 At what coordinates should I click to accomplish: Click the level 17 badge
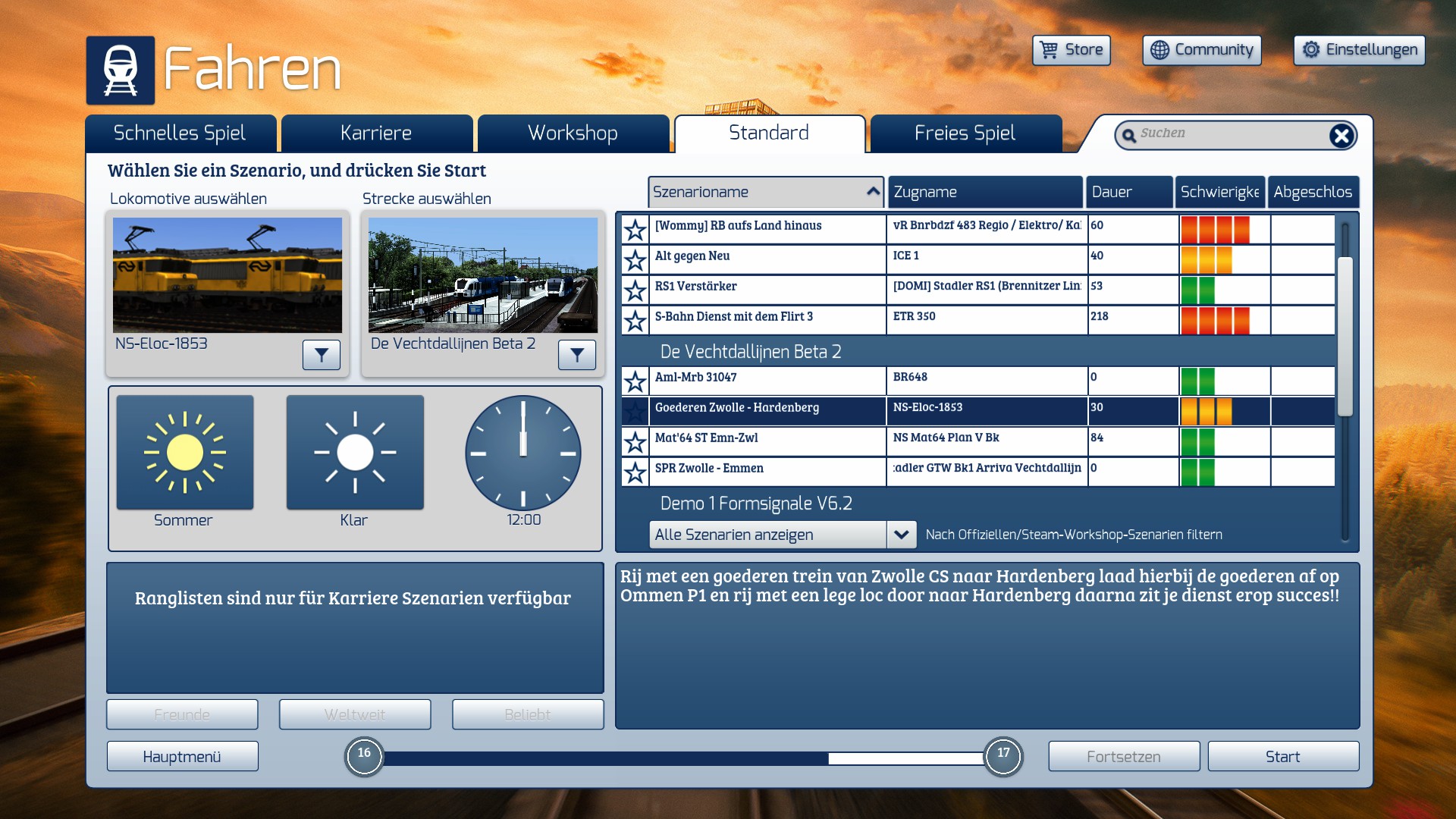(x=1003, y=756)
